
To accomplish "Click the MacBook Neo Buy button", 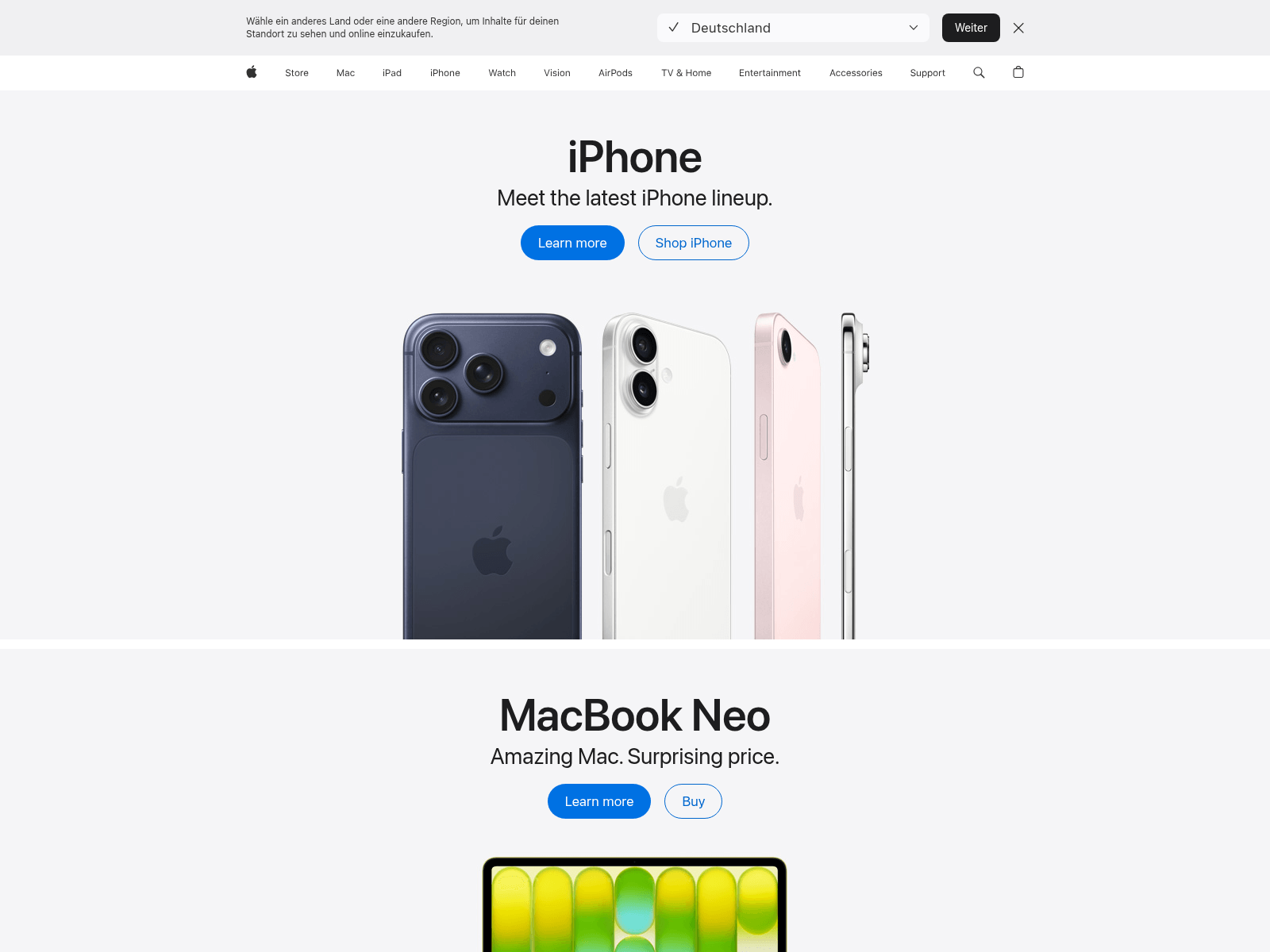I will tap(694, 801).
